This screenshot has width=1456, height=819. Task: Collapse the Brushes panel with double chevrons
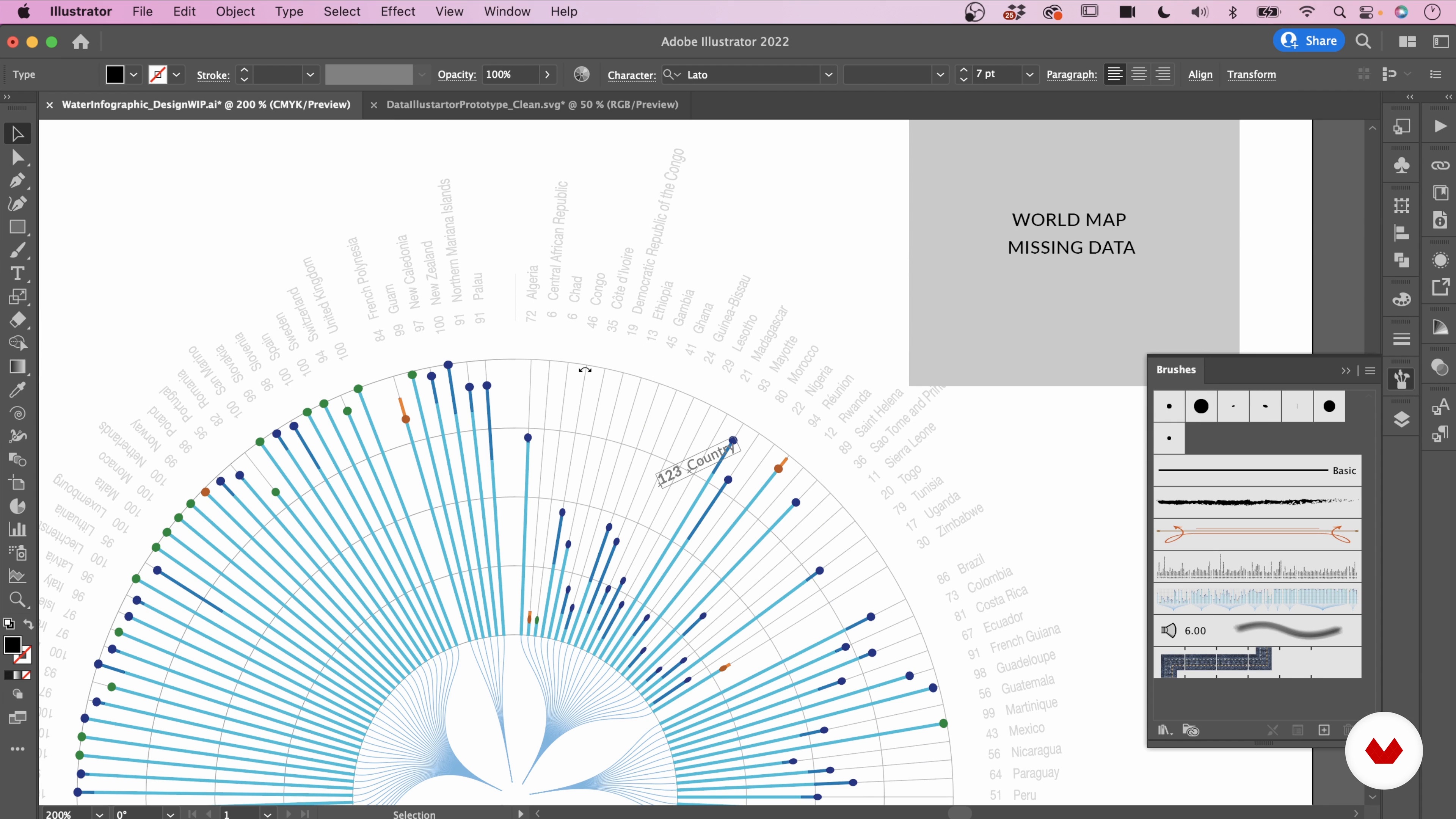coord(1346,371)
